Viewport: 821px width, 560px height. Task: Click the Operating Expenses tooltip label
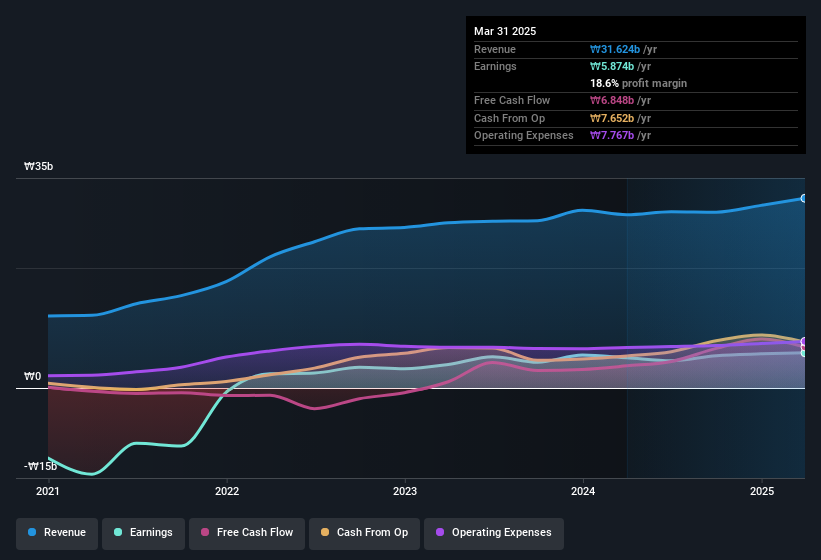pos(524,136)
